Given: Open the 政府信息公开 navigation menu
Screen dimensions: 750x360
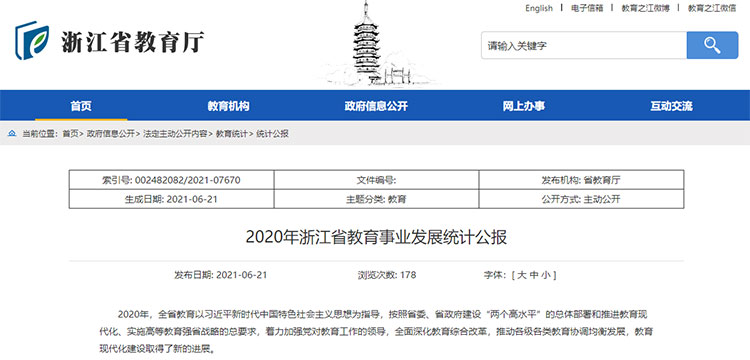Looking at the screenshot, I should tap(376, 106).
